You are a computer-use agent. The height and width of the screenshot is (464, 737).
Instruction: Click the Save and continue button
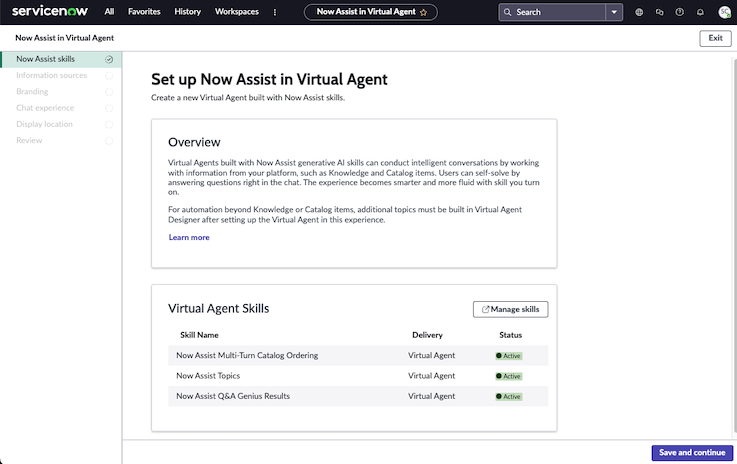[x=692, y=453]
